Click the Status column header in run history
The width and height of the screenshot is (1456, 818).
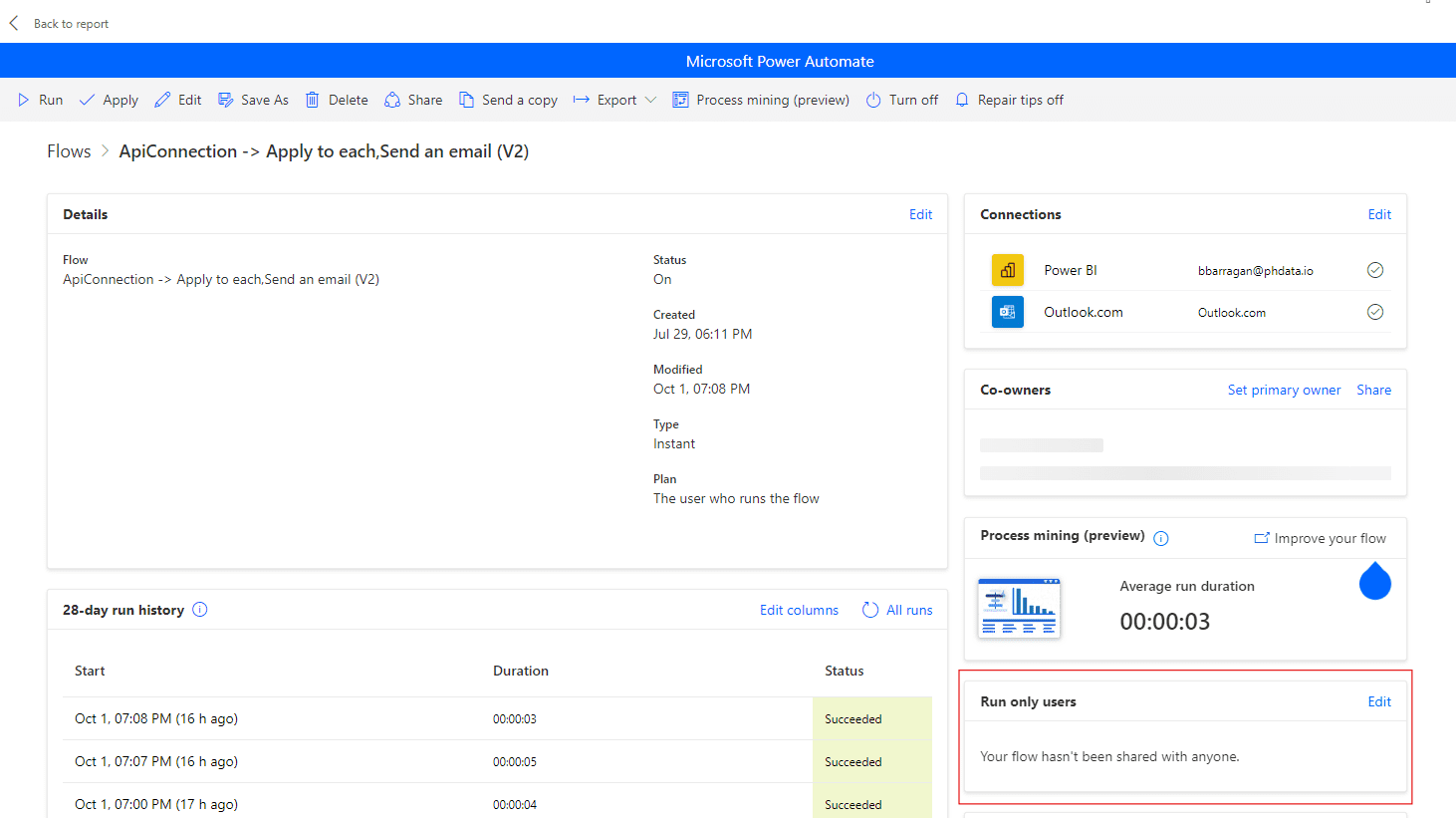tap(845, 671)
